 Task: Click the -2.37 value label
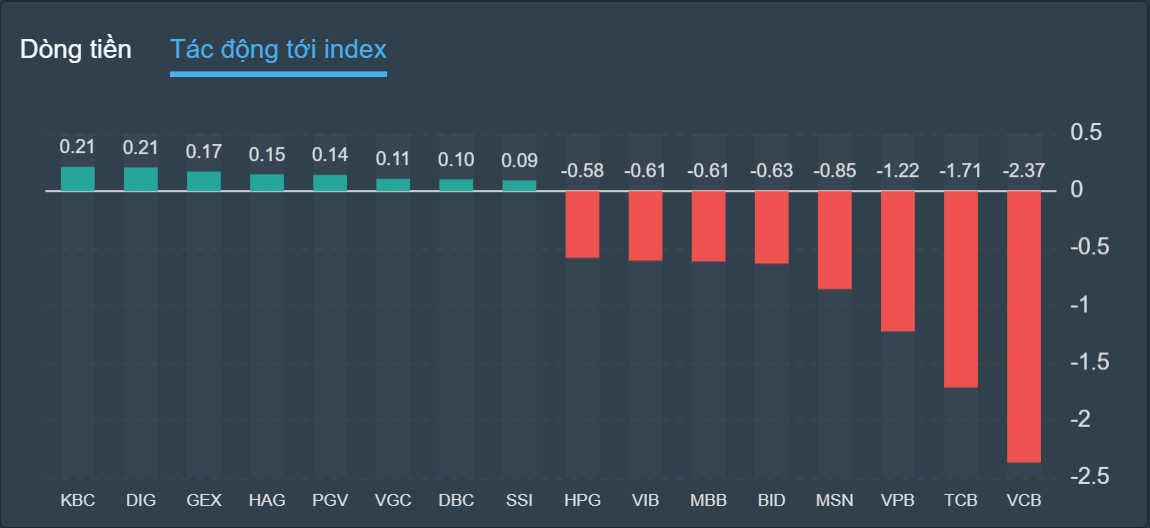(1023, 171)
